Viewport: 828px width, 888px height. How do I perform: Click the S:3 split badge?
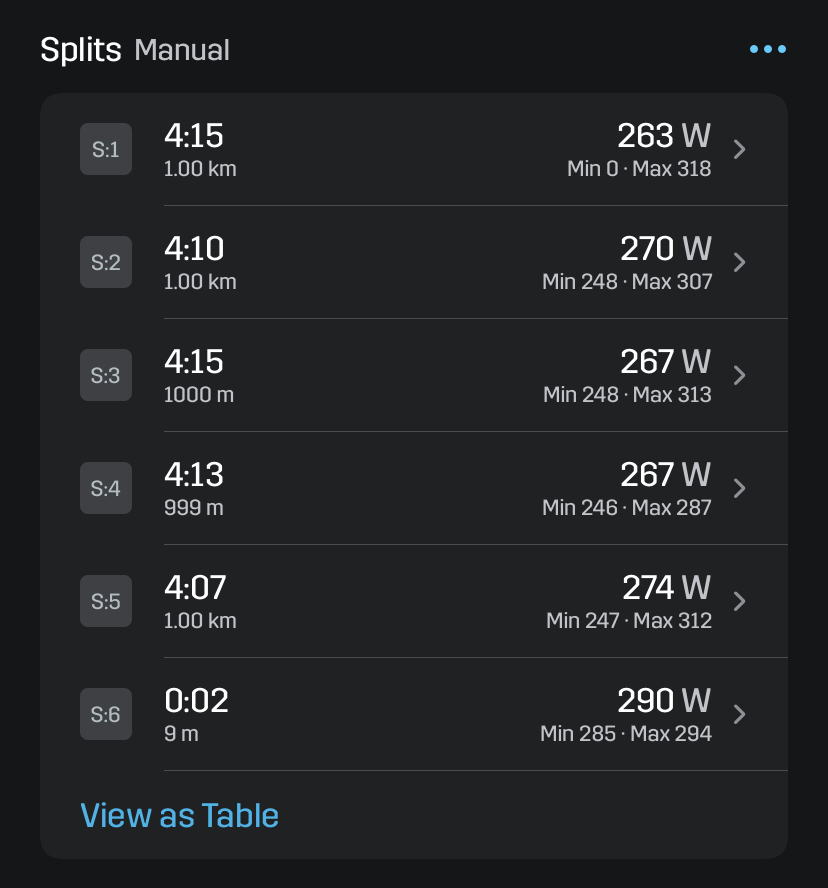[106, 375]
